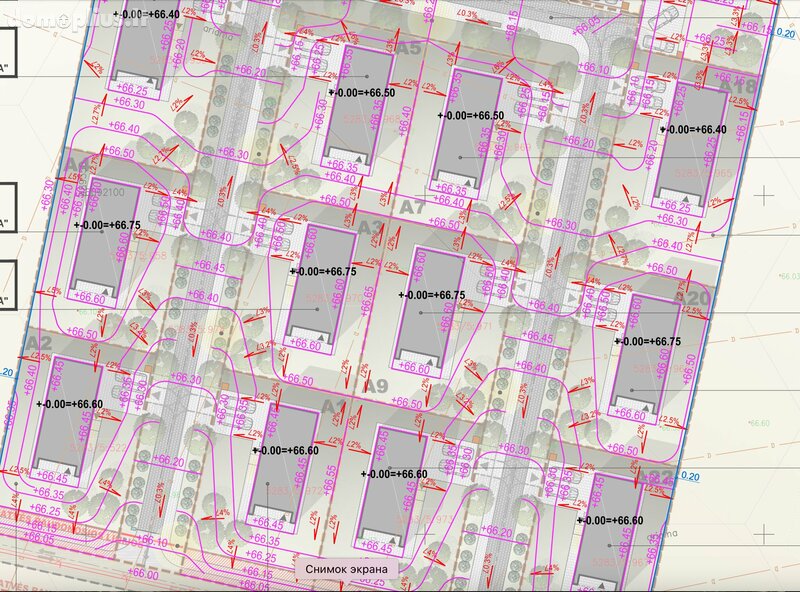The image size is (800, 592).
Task: Select the green +66.03 spot elevation
Action: 790,276
